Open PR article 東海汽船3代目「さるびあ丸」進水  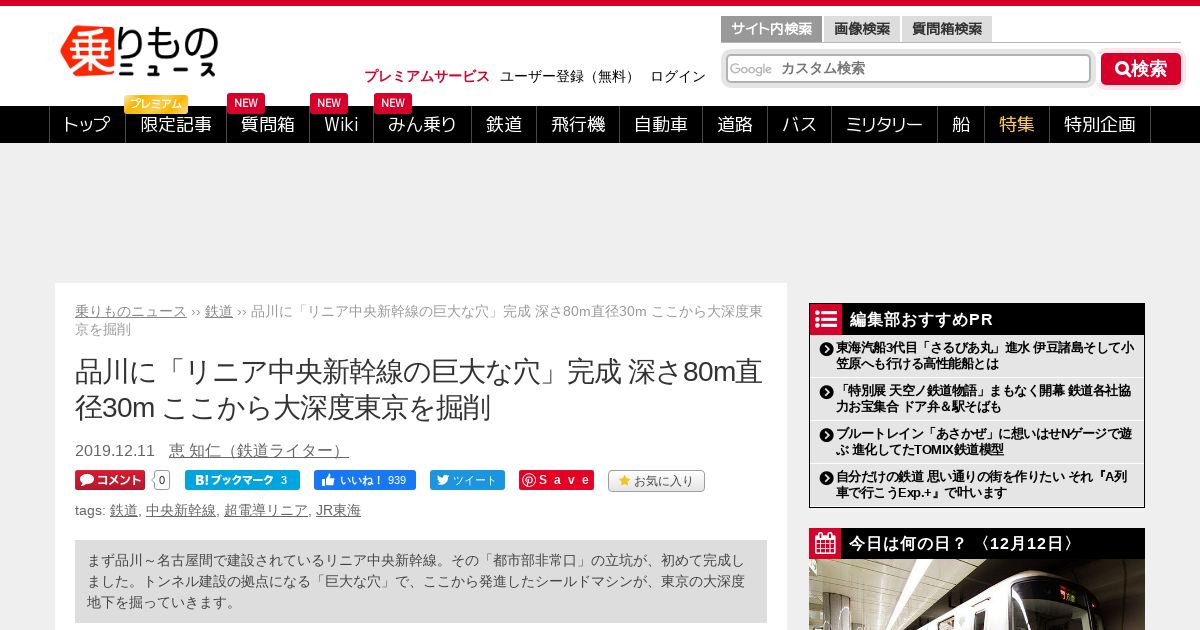click(x=985, y=355)
